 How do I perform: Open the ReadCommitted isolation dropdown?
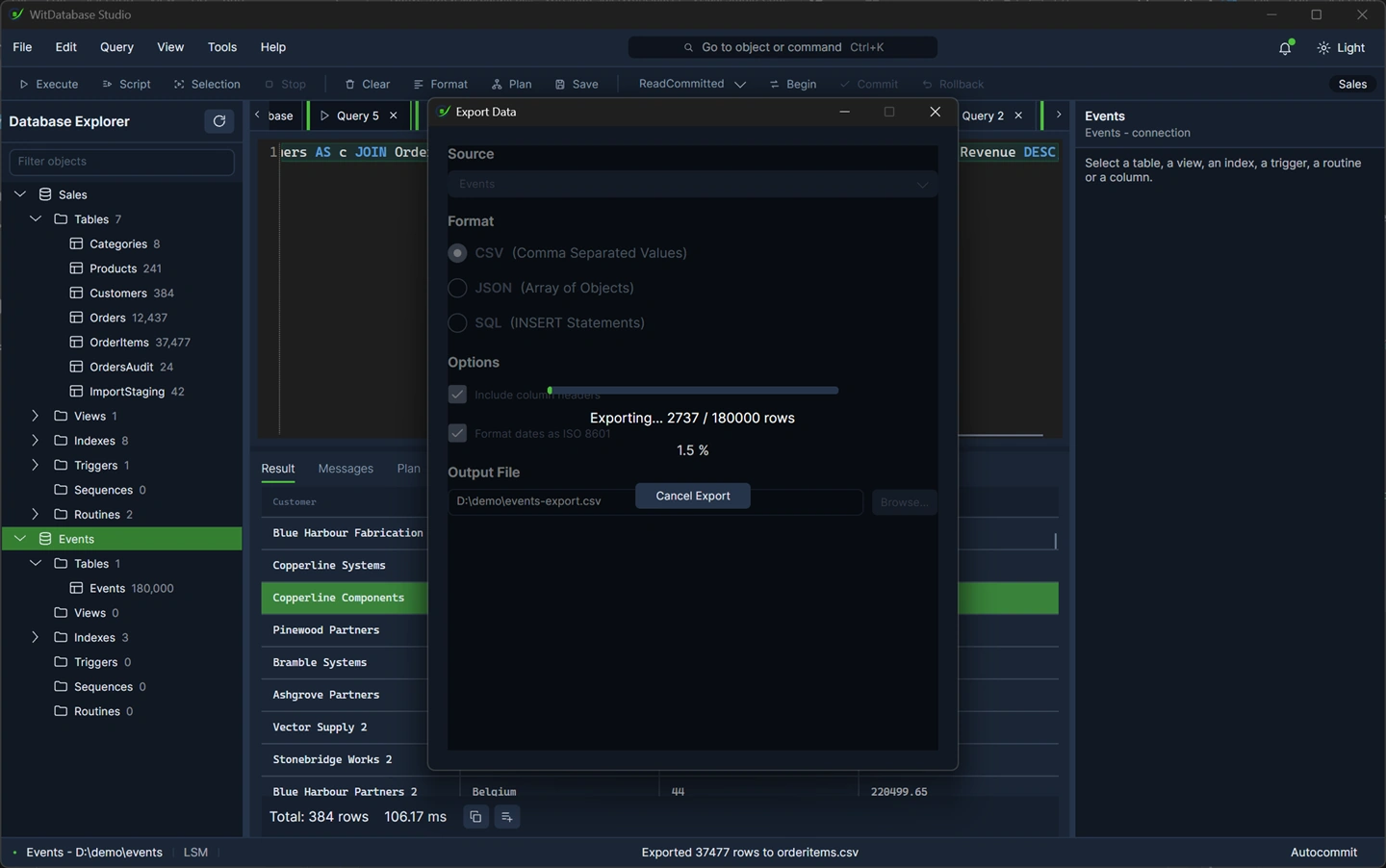[692, 84]
